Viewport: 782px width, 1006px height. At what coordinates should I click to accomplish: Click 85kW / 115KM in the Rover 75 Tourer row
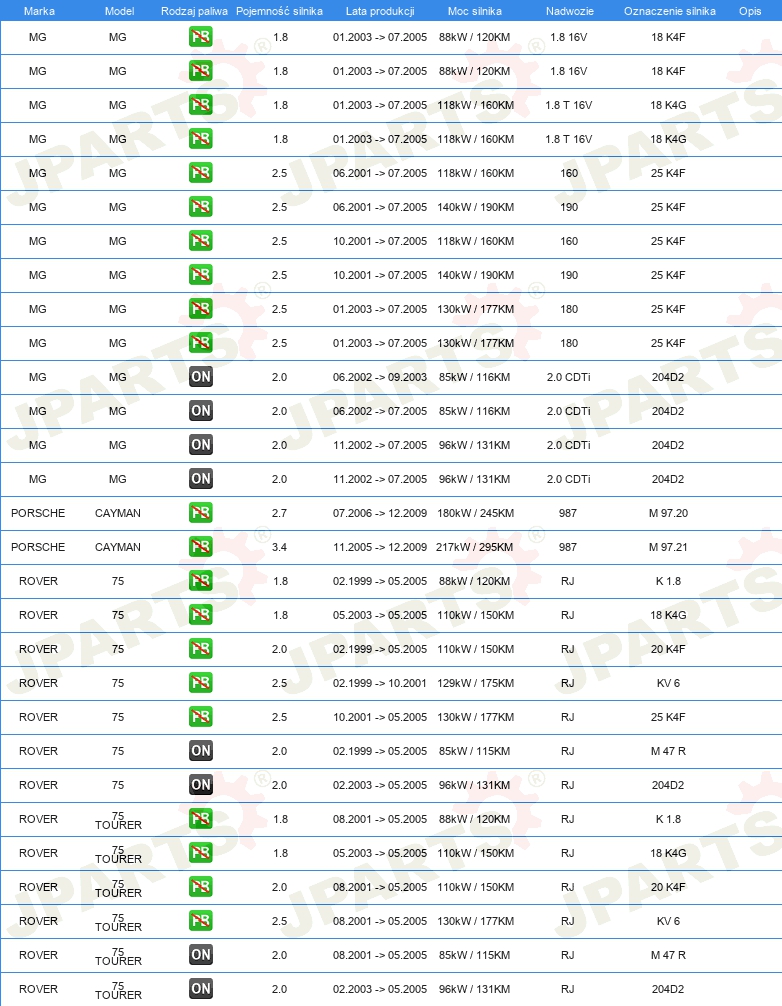475,955
